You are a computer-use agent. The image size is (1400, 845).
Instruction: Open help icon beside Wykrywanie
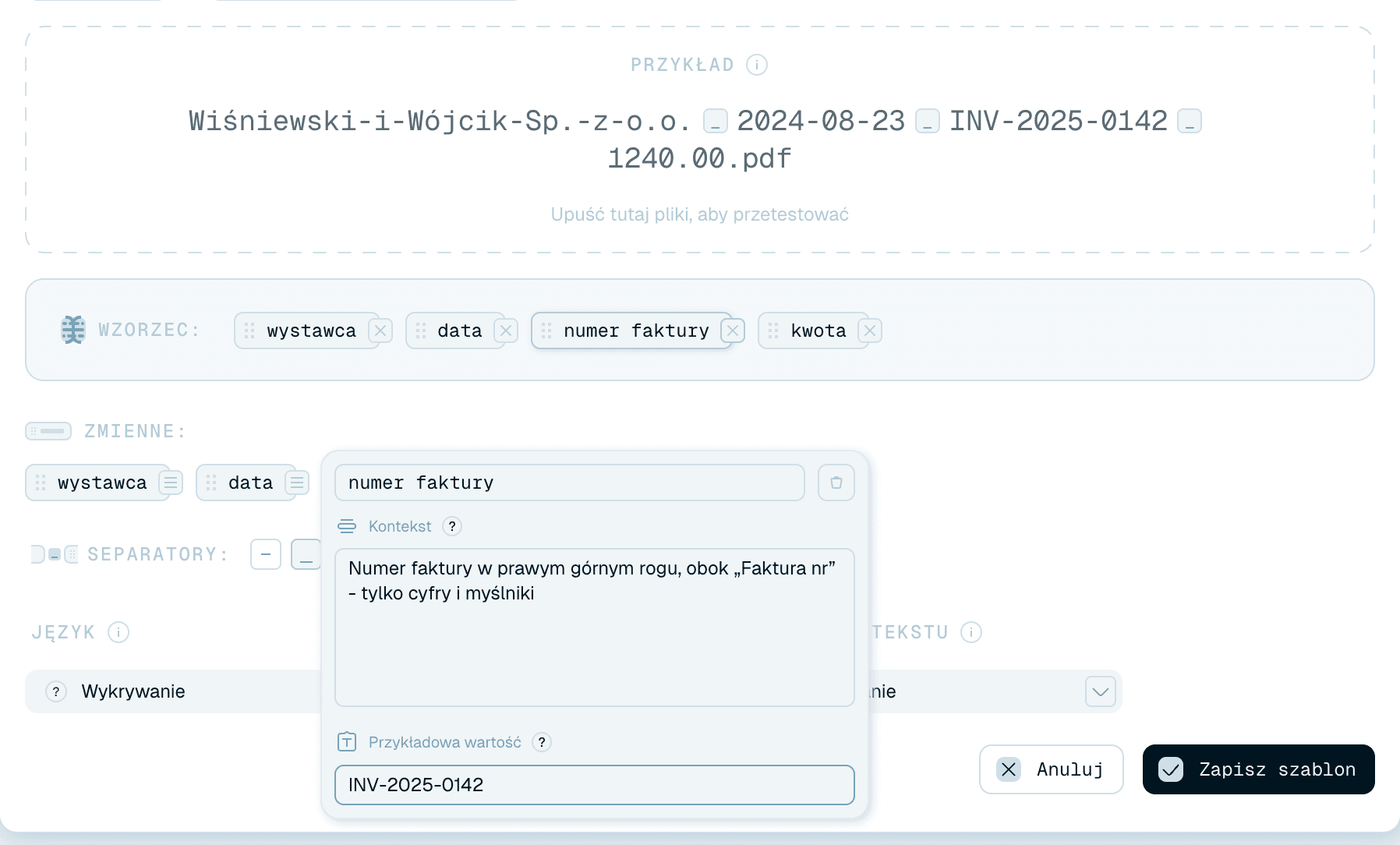click(x=56, y=691)
